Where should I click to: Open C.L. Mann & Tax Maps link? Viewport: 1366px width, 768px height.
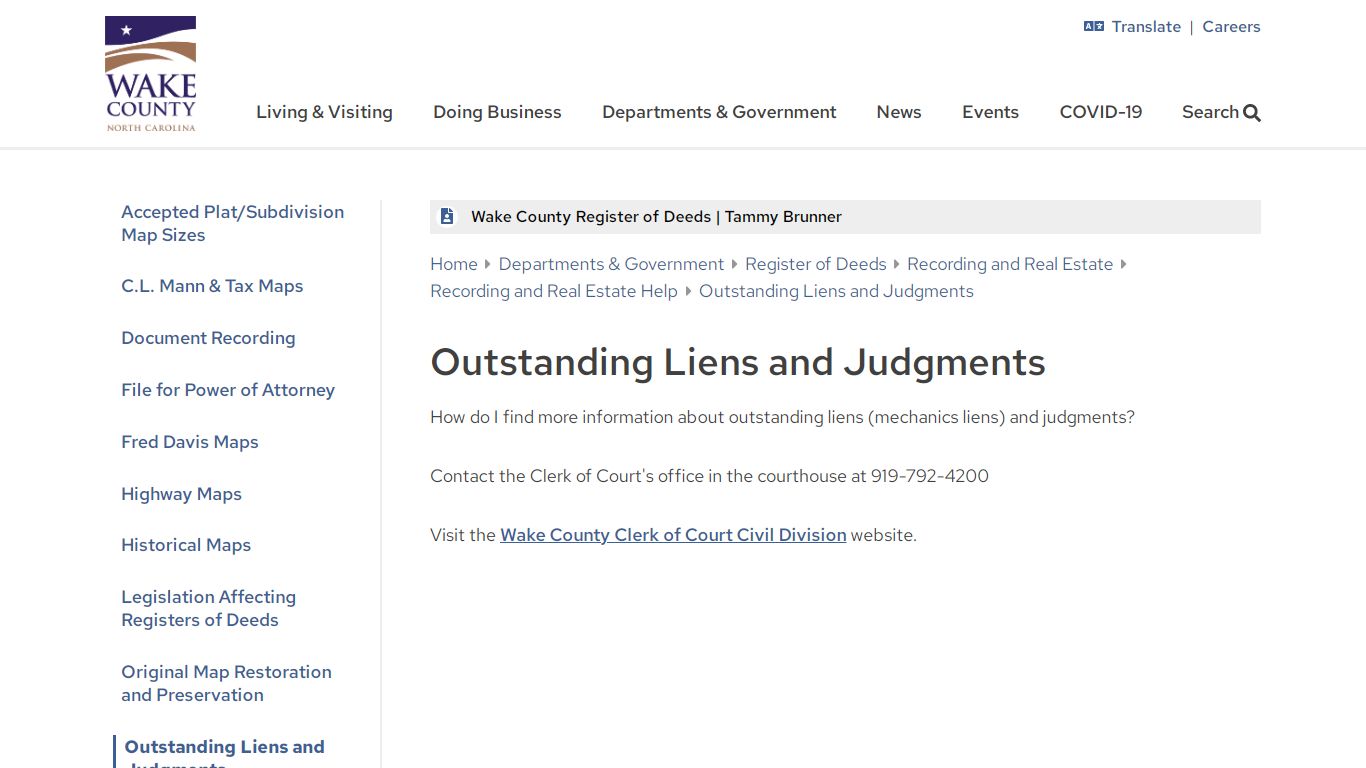(x=212, y=286)
